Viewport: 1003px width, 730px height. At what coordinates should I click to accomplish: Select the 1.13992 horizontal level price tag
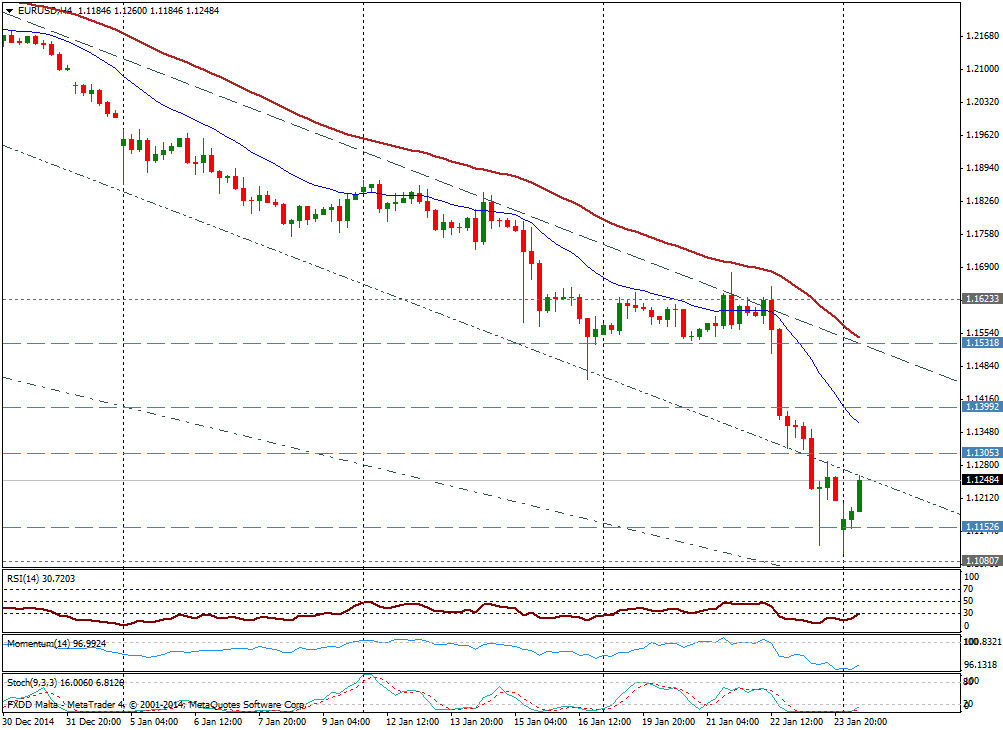[982, 408]
